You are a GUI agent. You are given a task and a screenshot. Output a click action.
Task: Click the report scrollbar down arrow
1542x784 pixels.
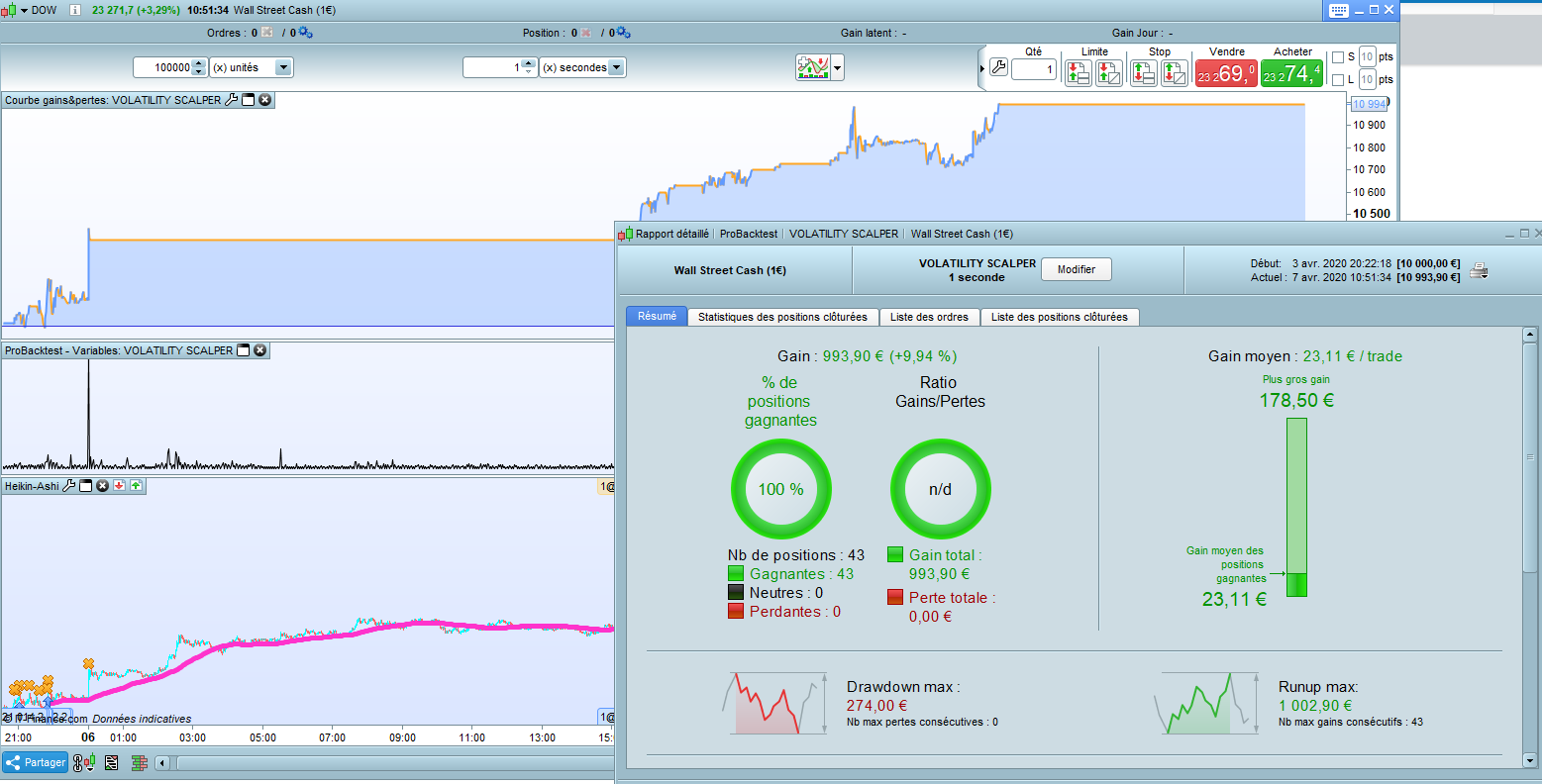[1529, 760]
